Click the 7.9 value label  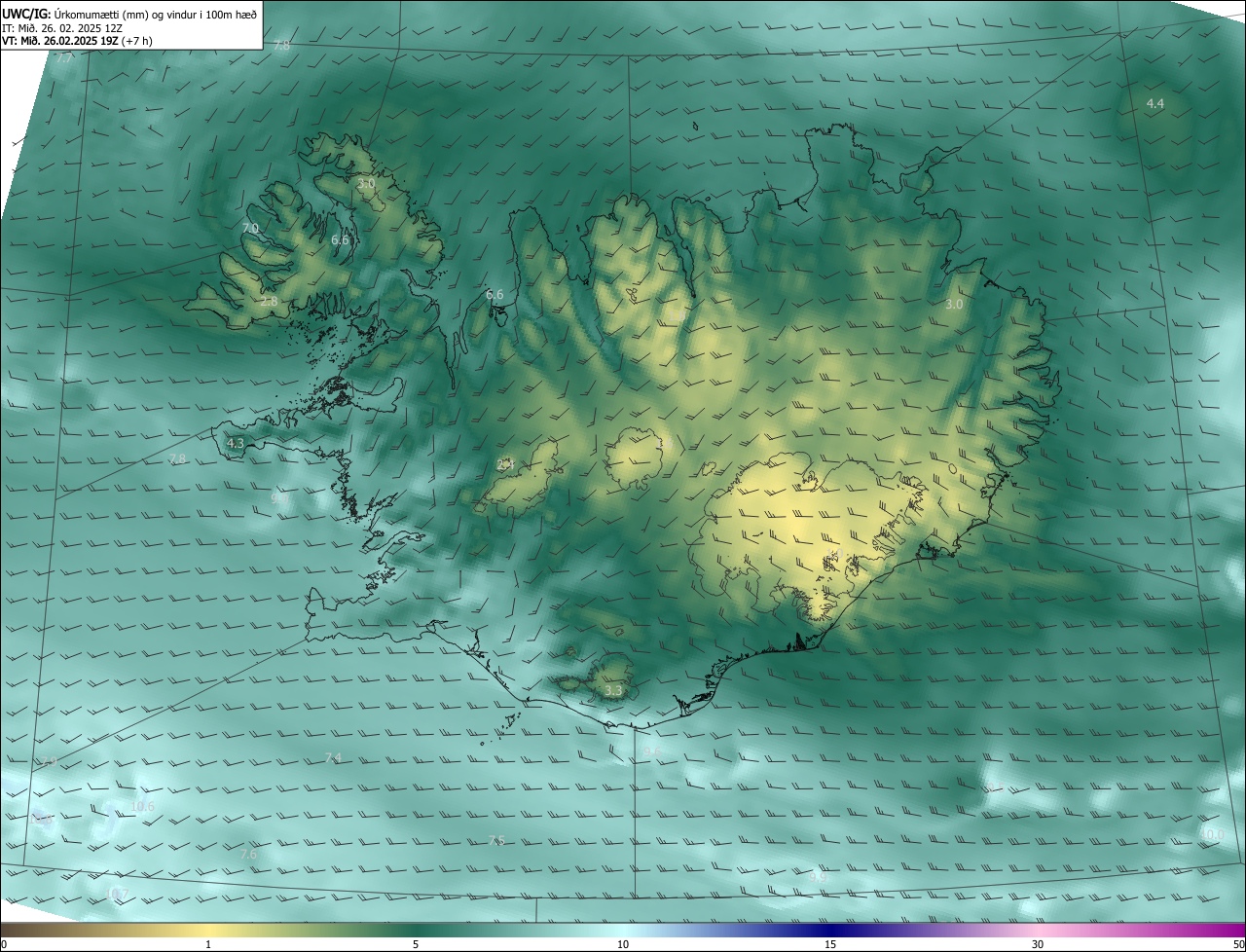point(47,762)
